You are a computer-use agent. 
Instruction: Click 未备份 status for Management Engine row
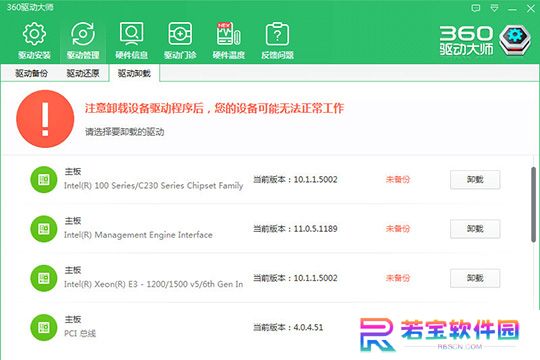[398, 229]
